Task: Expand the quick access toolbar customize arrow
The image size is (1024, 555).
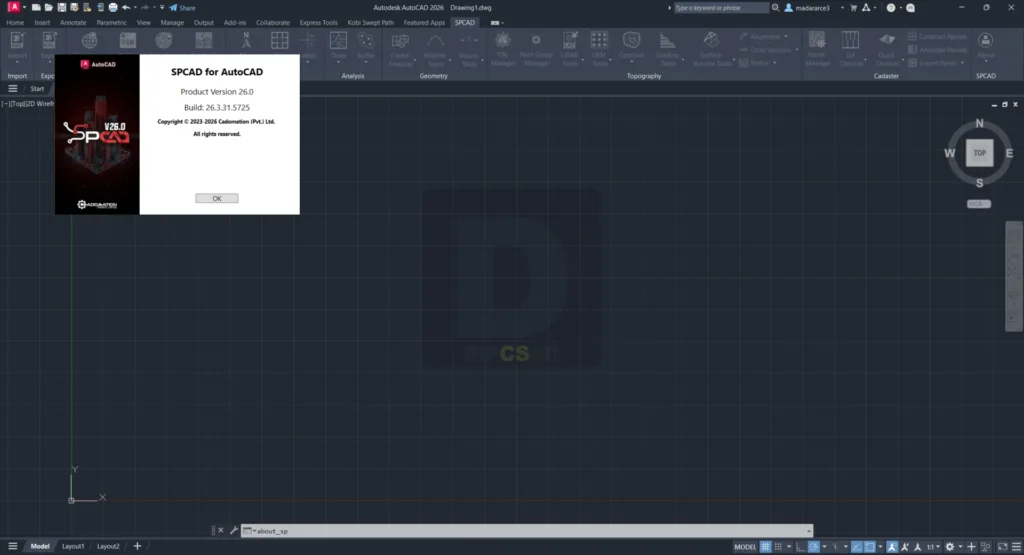Action: [162, 8]
